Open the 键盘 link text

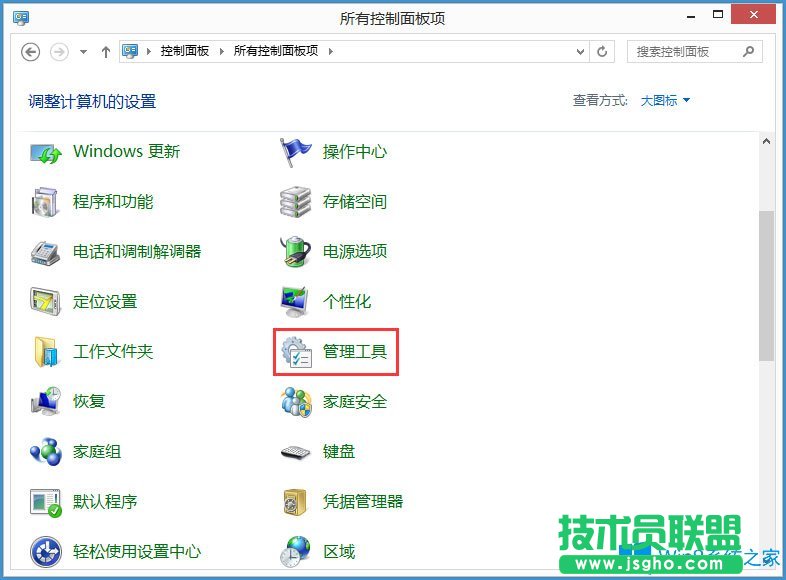pos(339,452)
